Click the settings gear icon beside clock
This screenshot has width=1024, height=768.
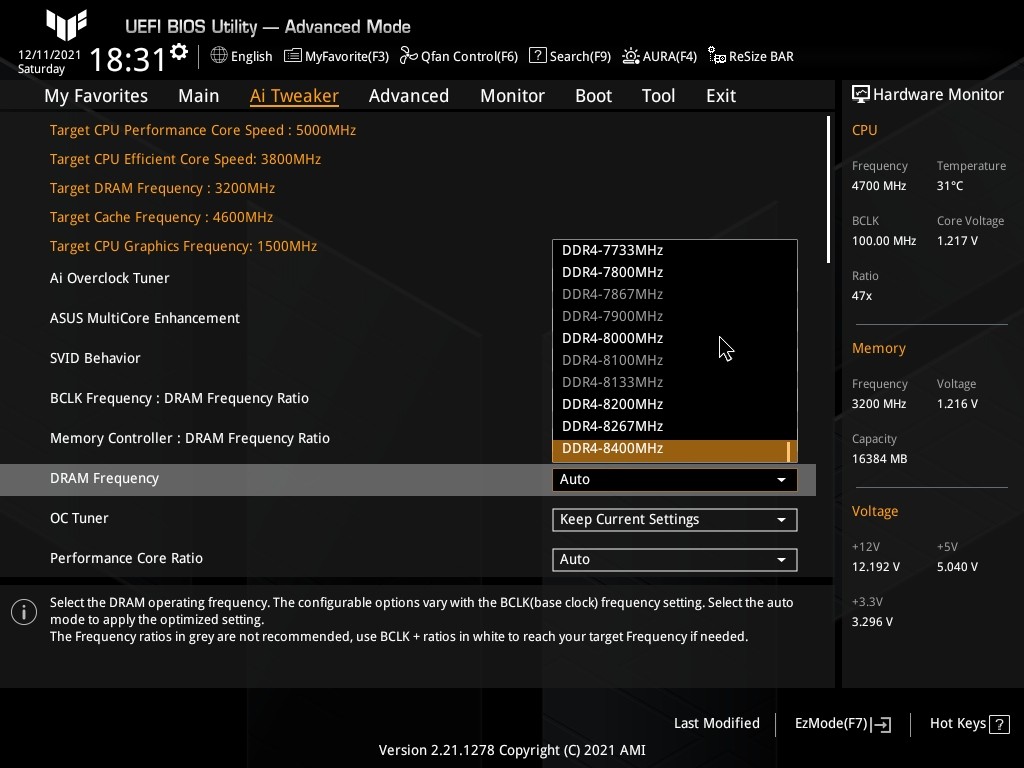coord(179,52)
